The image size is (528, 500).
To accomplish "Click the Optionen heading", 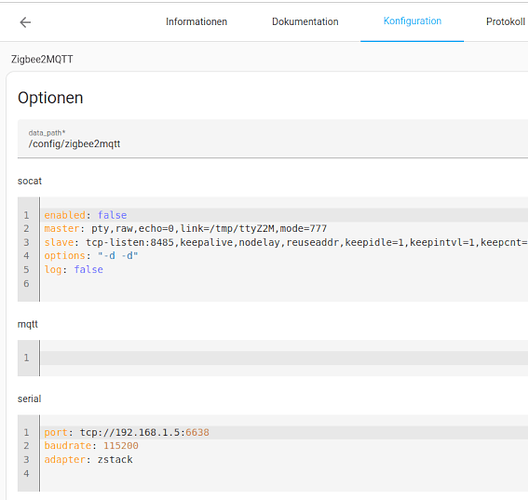I will [x=51, y=98].
